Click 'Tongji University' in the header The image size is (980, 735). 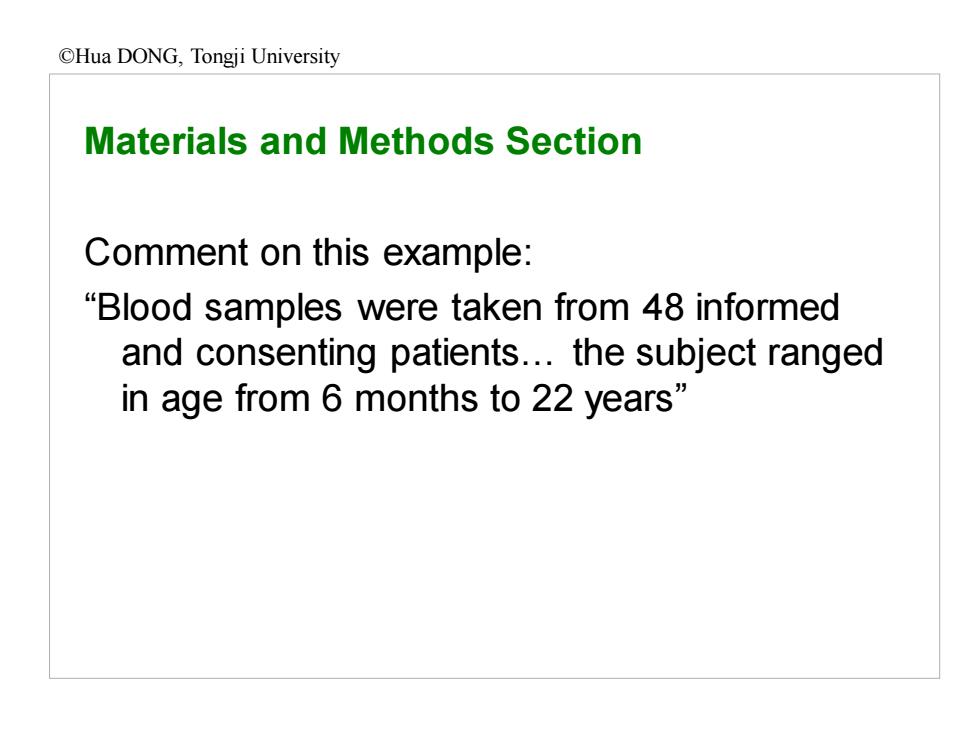(x=265, y=57)
